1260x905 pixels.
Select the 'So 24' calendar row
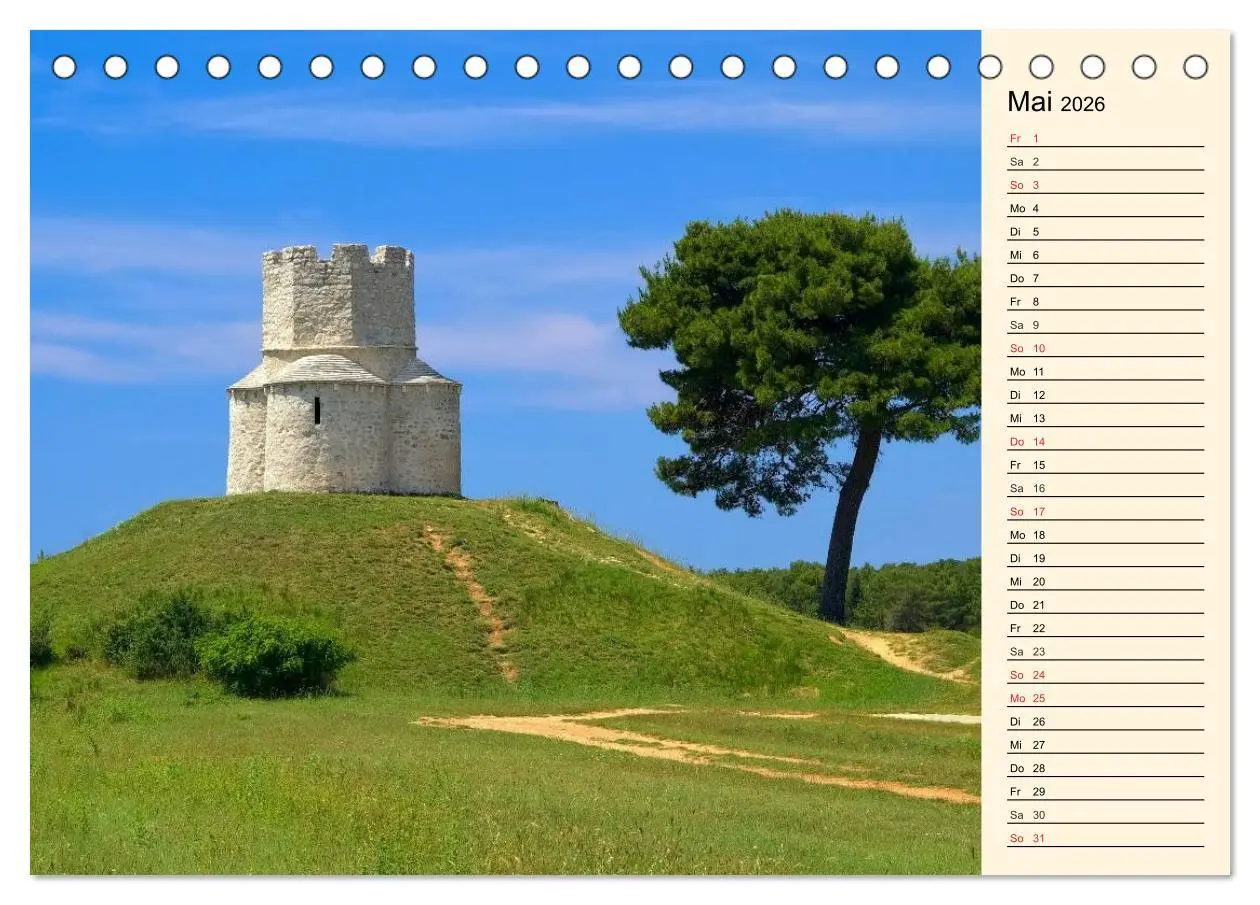1105,675
